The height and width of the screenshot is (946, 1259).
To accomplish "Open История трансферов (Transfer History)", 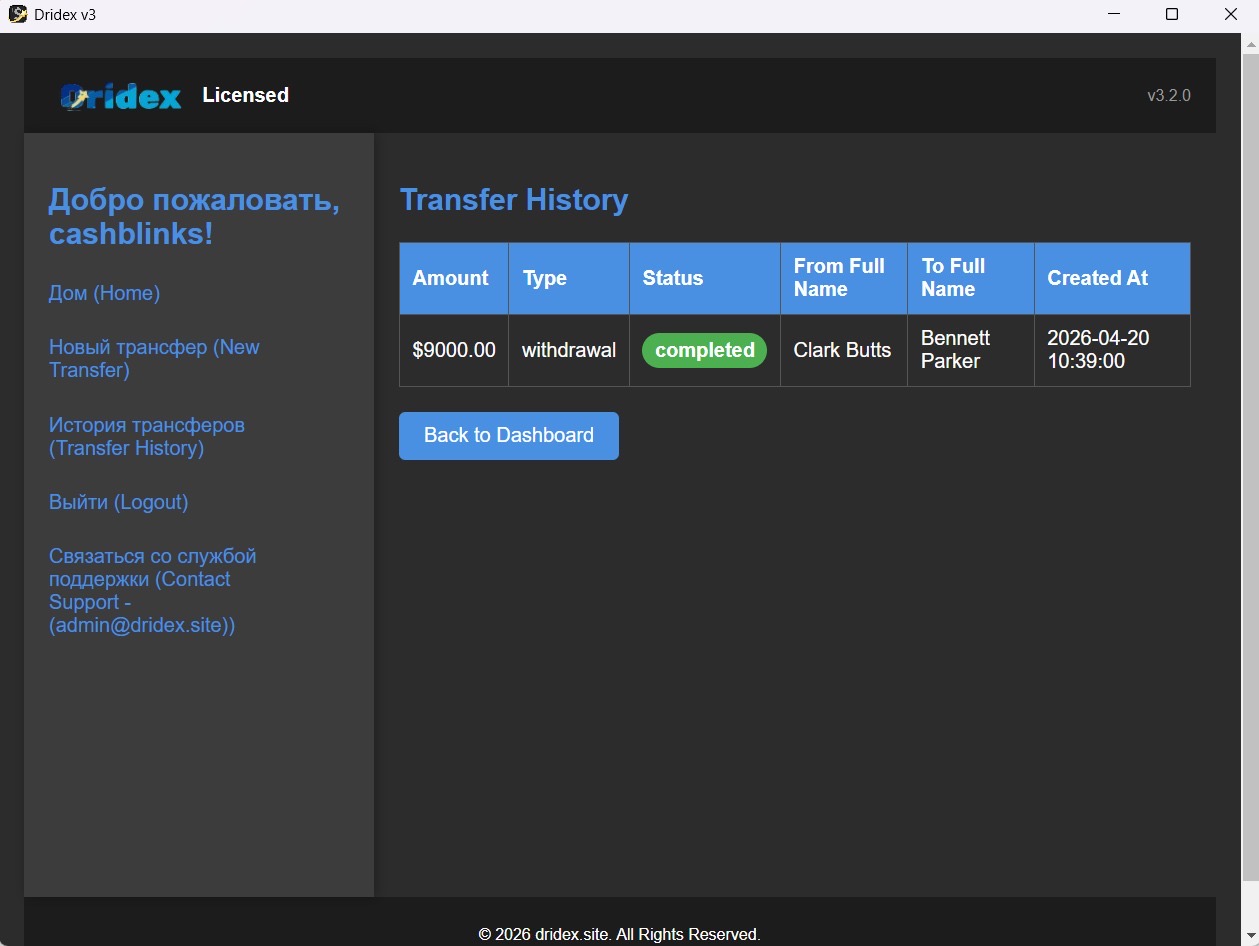I will pyautogui.click(x=146, y=436).
